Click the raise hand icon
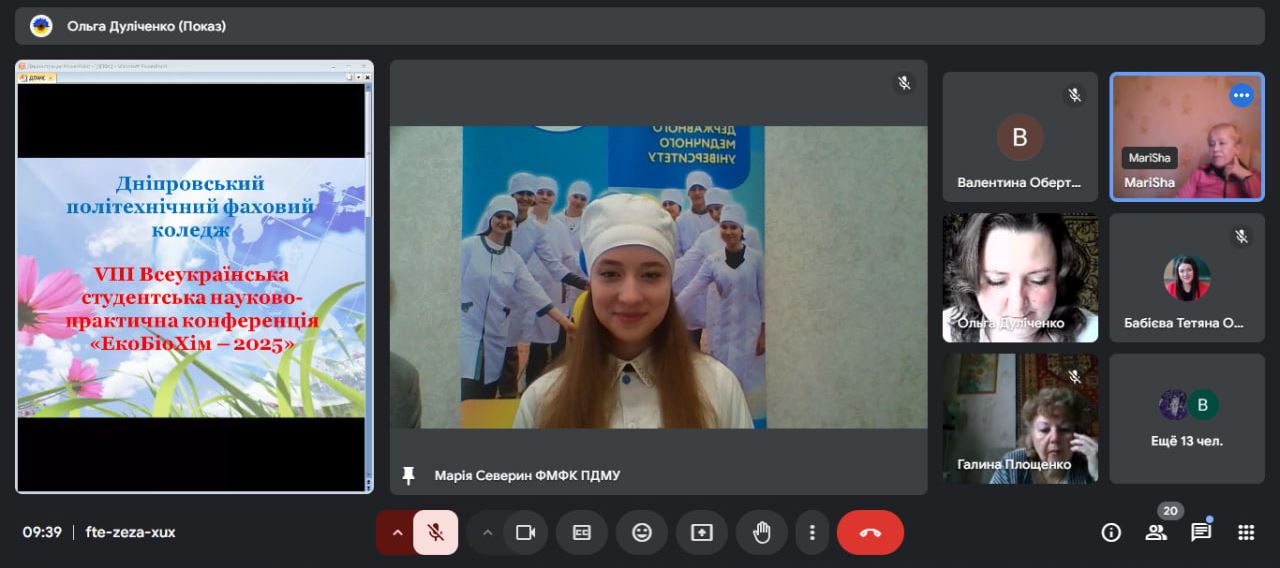Image resolution: width=1280 pixels, height=568 pixels. (x=762, y=532)
